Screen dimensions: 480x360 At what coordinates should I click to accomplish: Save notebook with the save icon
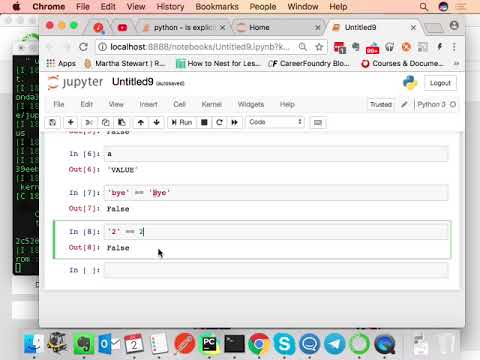click(52, 122)
